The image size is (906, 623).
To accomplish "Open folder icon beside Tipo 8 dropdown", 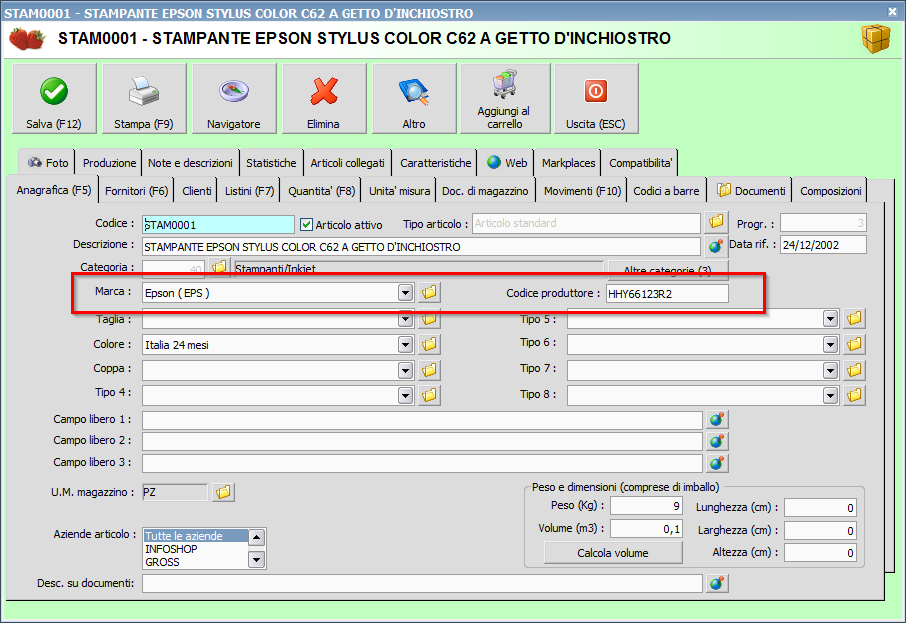I will 855,395.
